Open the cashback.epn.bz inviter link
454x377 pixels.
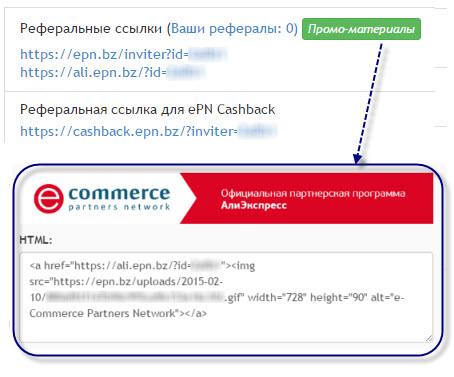pyautogui.click(x=148, y=131)
